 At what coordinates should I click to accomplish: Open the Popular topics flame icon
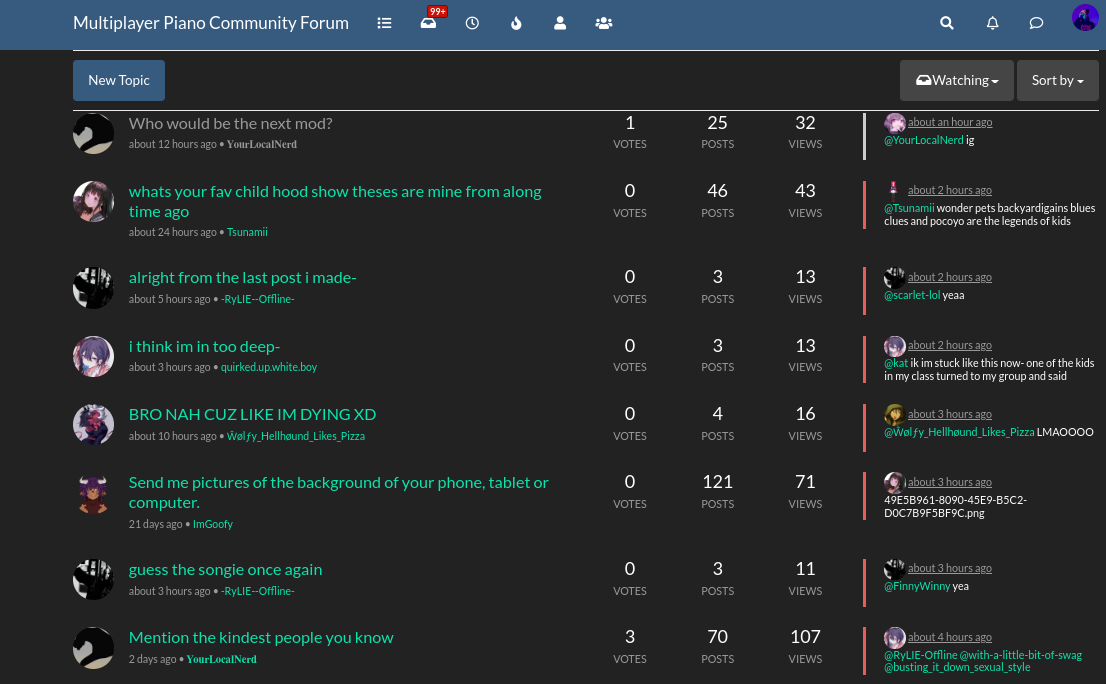click(516, 23)
